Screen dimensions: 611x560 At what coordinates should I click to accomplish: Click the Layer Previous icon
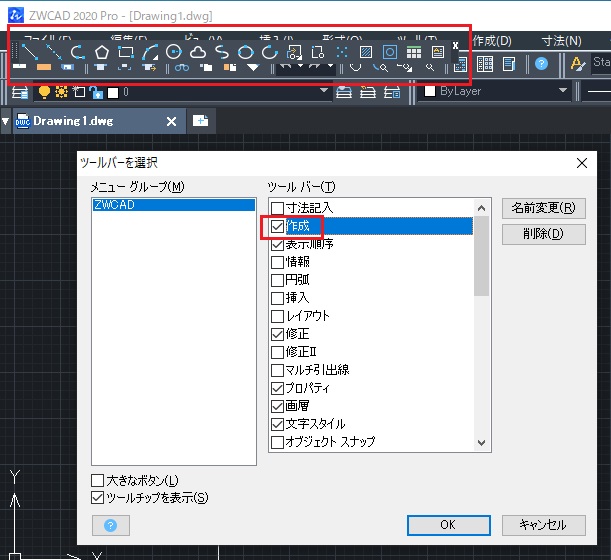pyautogui.click(x=368, y=92)
